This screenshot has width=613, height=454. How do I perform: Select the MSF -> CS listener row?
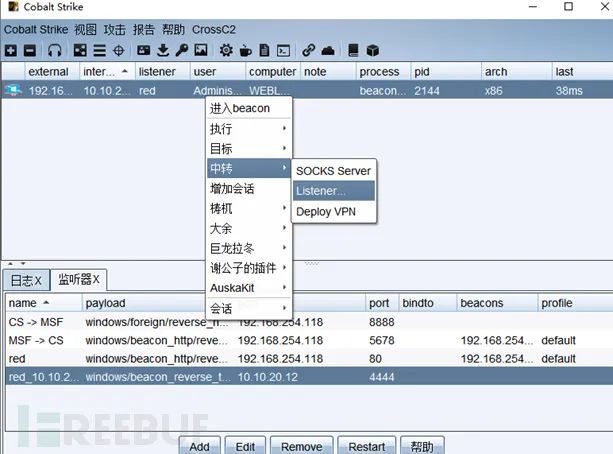click(309, 340)
